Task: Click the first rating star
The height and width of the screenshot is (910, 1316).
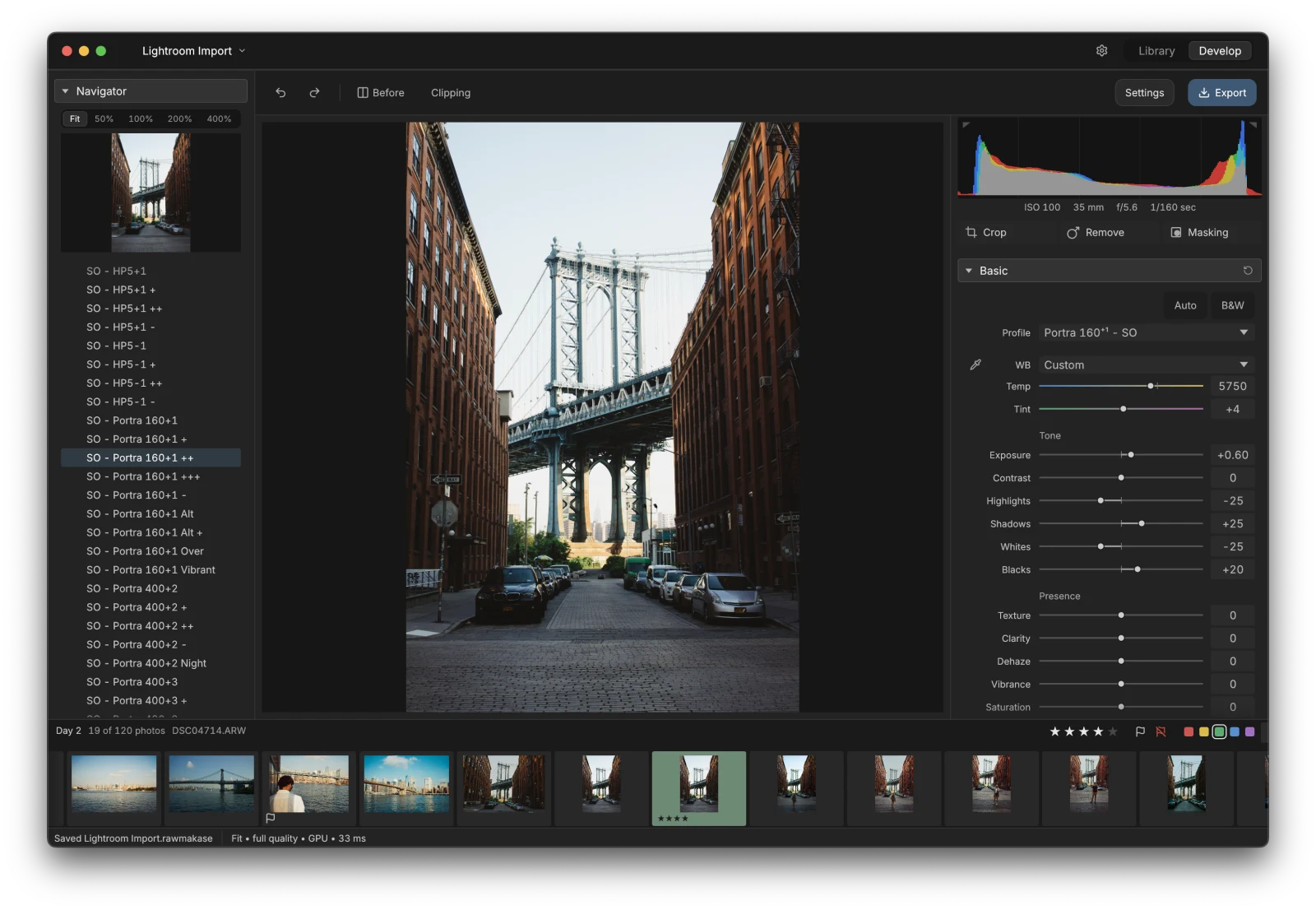Action: pos(1054,731)
